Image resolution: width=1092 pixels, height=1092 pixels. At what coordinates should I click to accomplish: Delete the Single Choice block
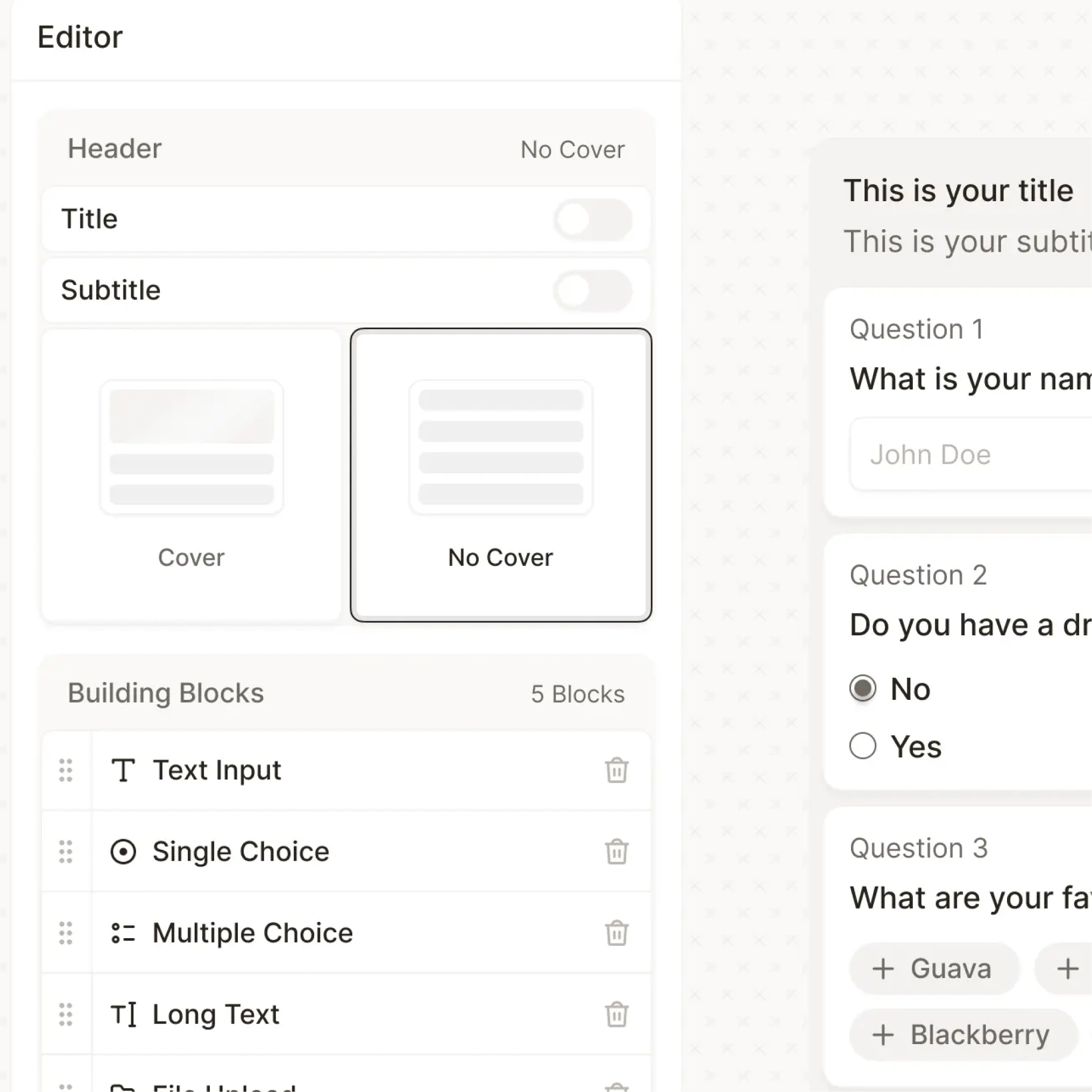(616, 852)
